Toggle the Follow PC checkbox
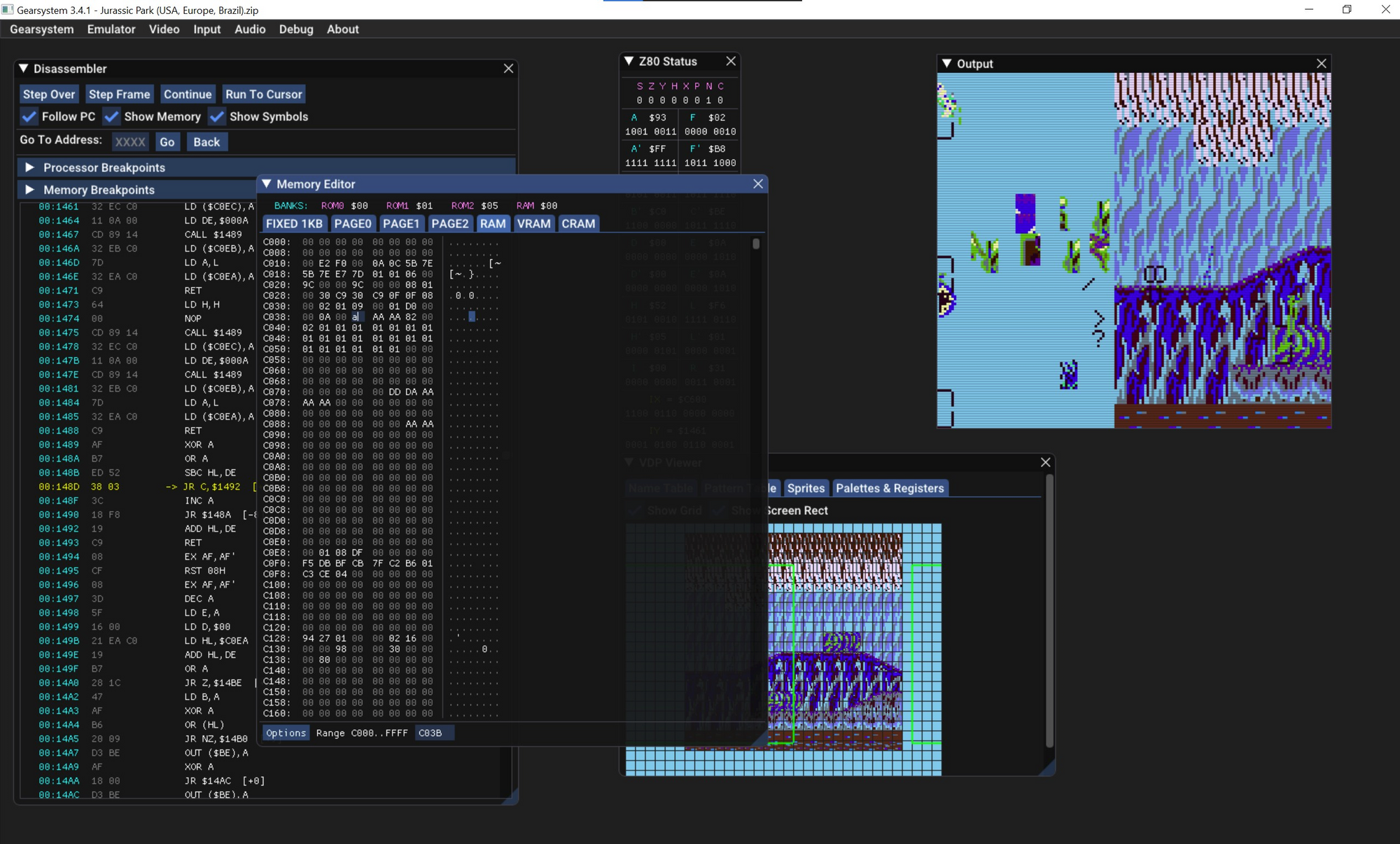Viewport: 1400px width, 844px height. tap(29, 116)
